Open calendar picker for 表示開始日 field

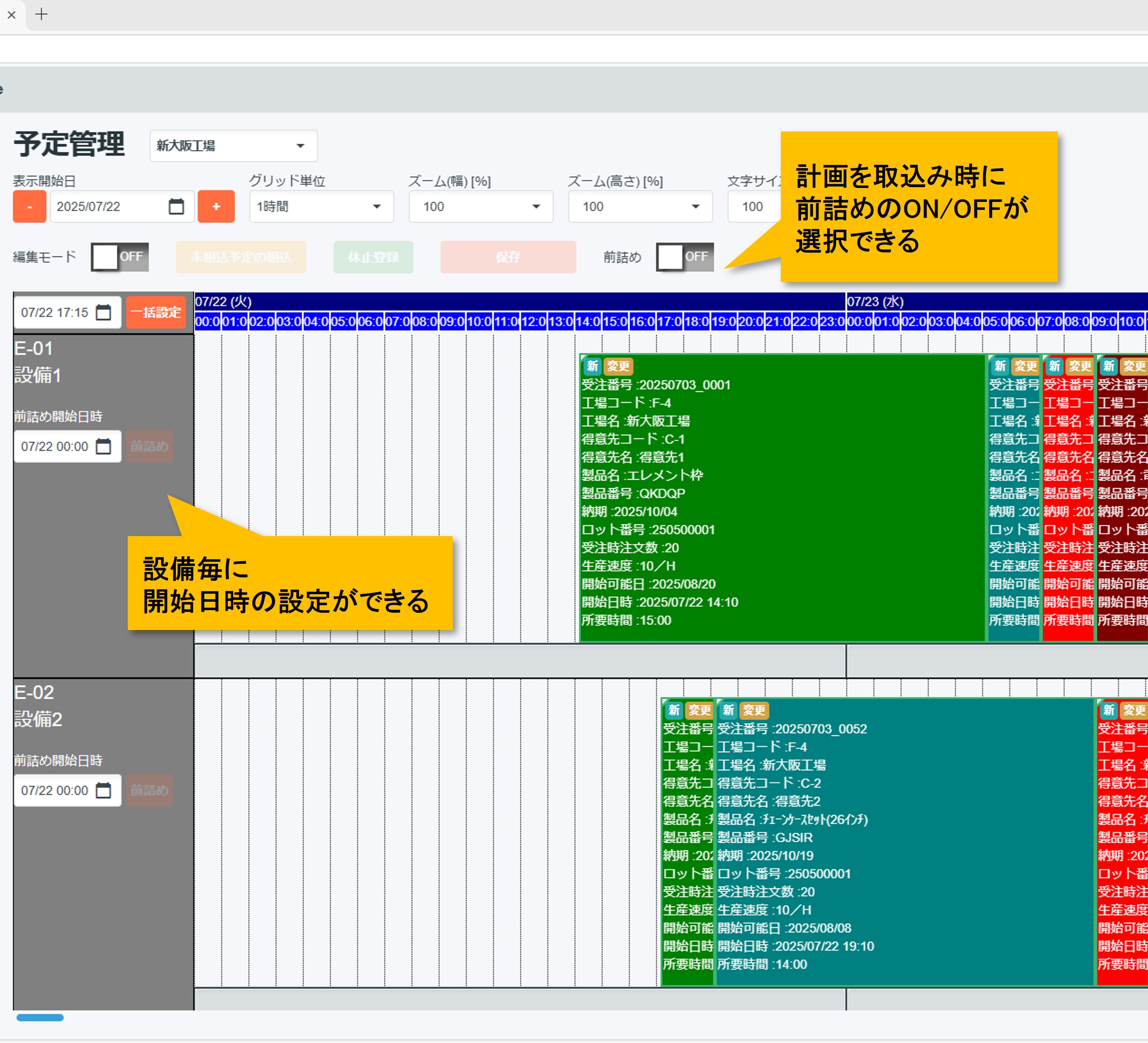176,206
